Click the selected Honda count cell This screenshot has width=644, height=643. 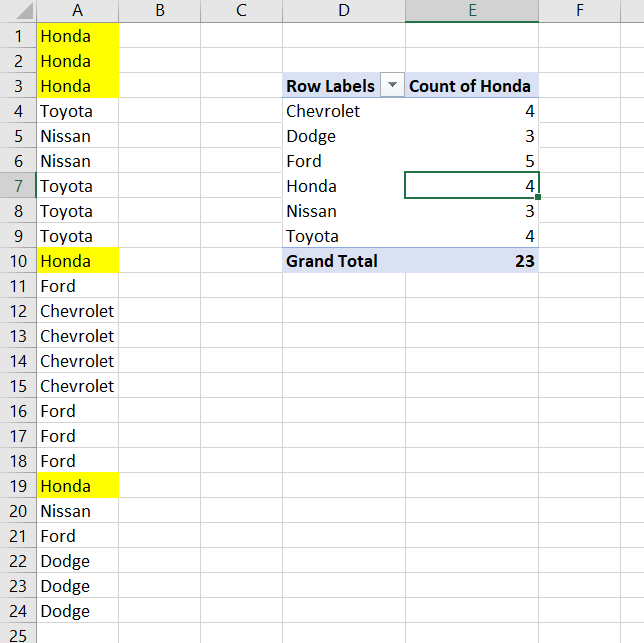(472, 186)
